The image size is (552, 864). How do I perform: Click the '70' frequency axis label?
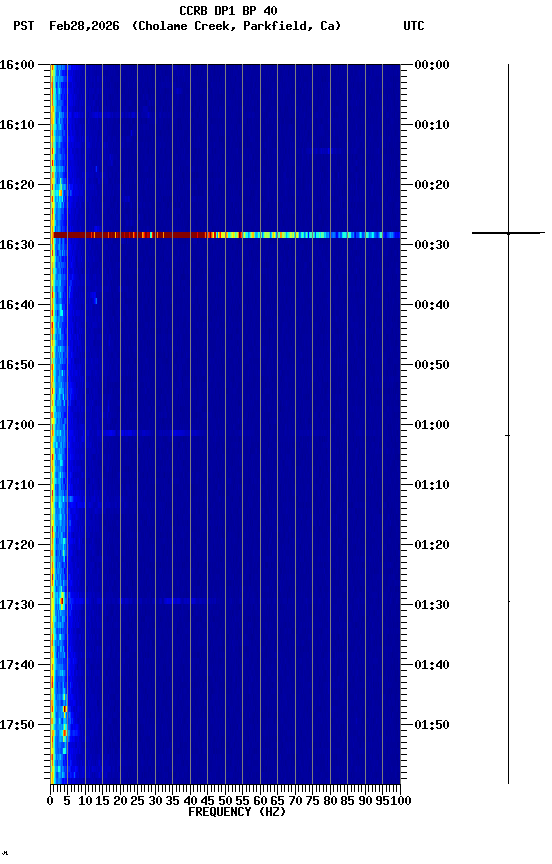coord(295,801)
